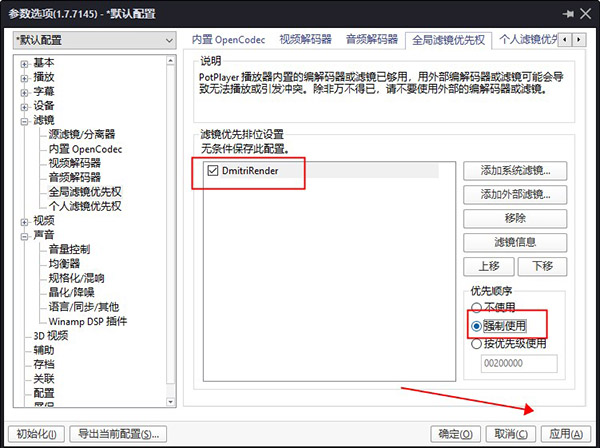The height and width of the screenshot is (448, 600).
Task: Select 3D 视频 in the tree
Action: [51, 336]
